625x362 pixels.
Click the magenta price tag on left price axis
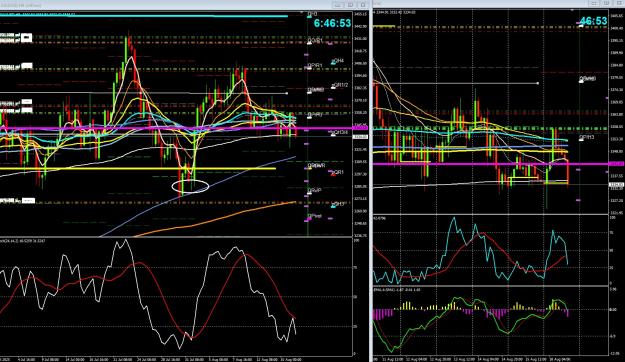pyautogui.click(x=361, y=128)
